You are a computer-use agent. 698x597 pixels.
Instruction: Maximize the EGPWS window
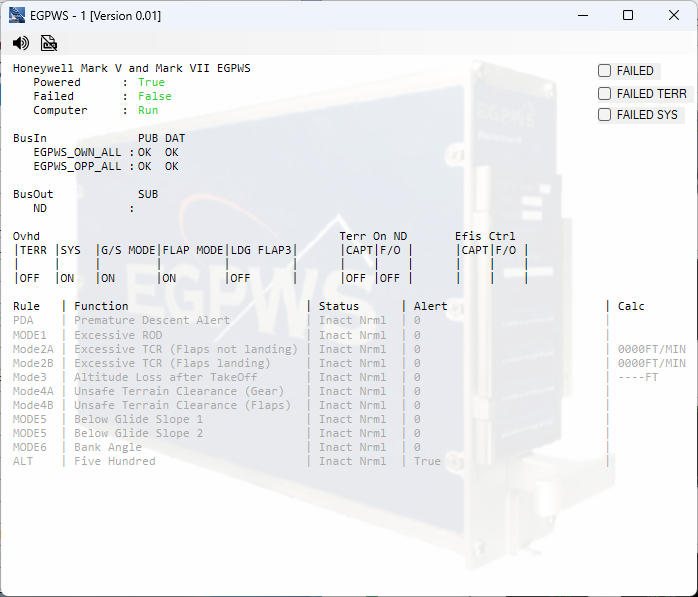point(628,15)
